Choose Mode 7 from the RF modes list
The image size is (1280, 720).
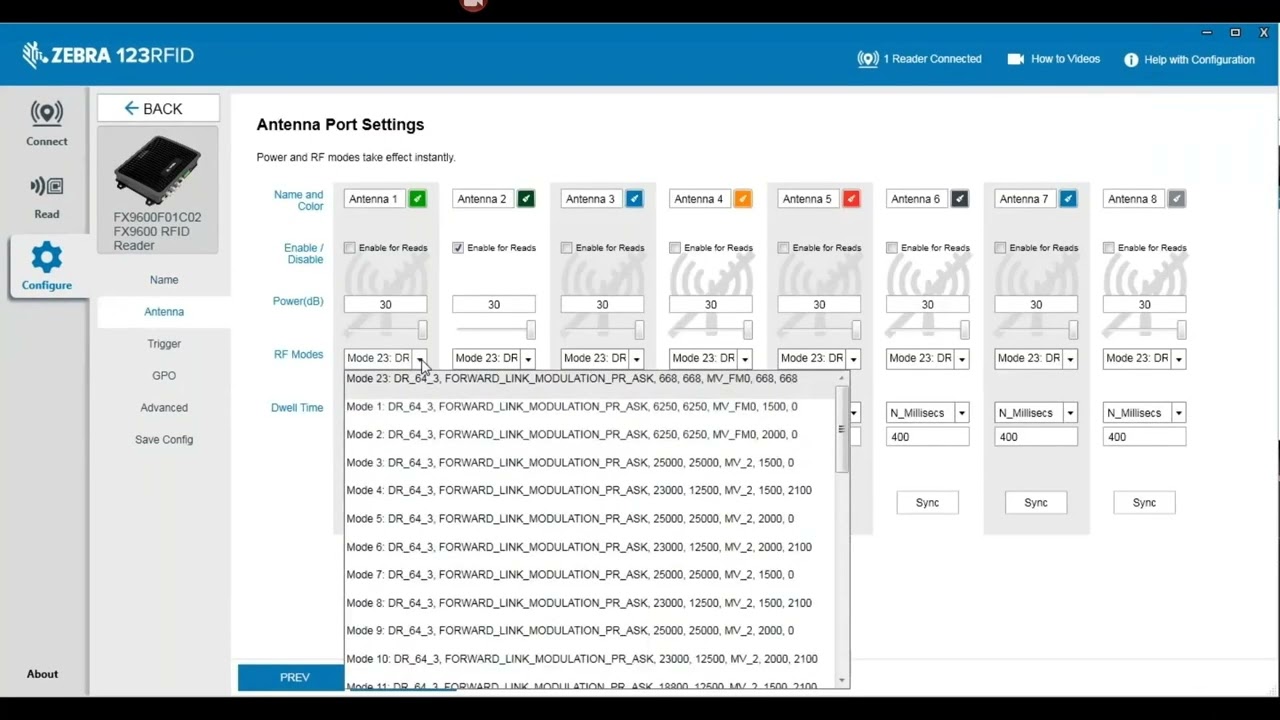(x=591, y=575)
